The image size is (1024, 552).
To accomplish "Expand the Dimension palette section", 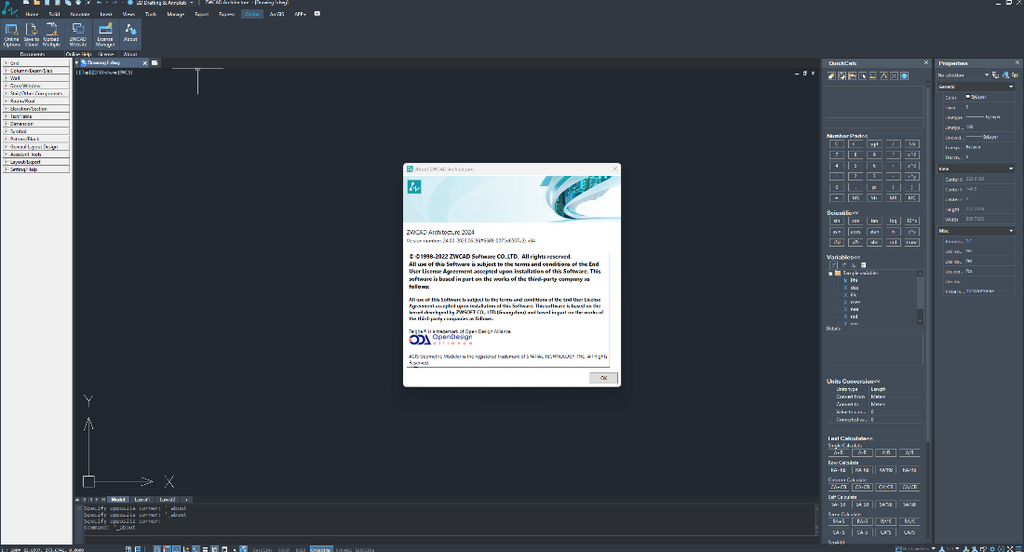I will pyautogui.click(x=36, y=123).
